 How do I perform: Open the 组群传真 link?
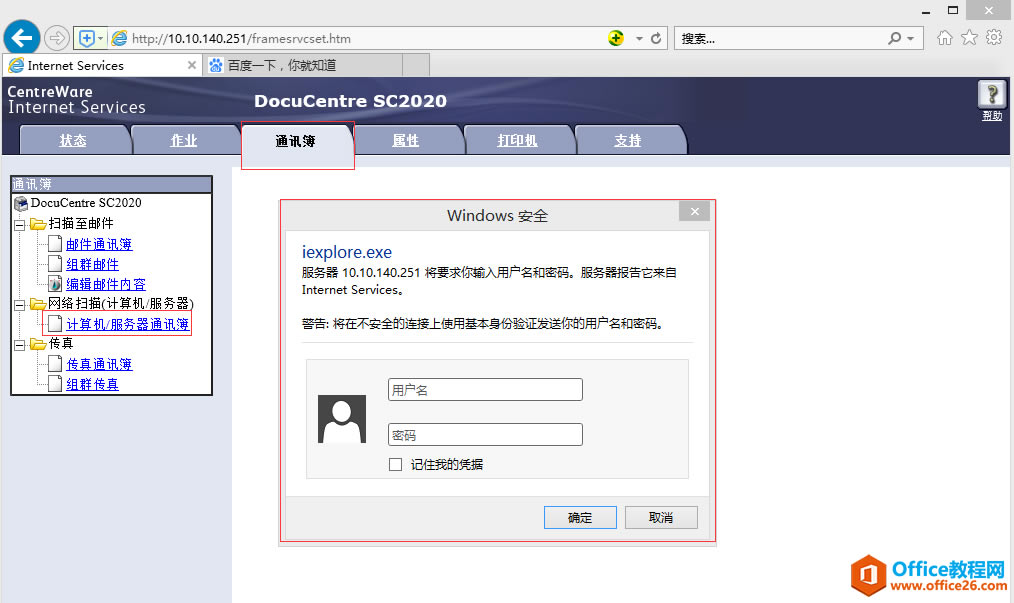(92, 384)
